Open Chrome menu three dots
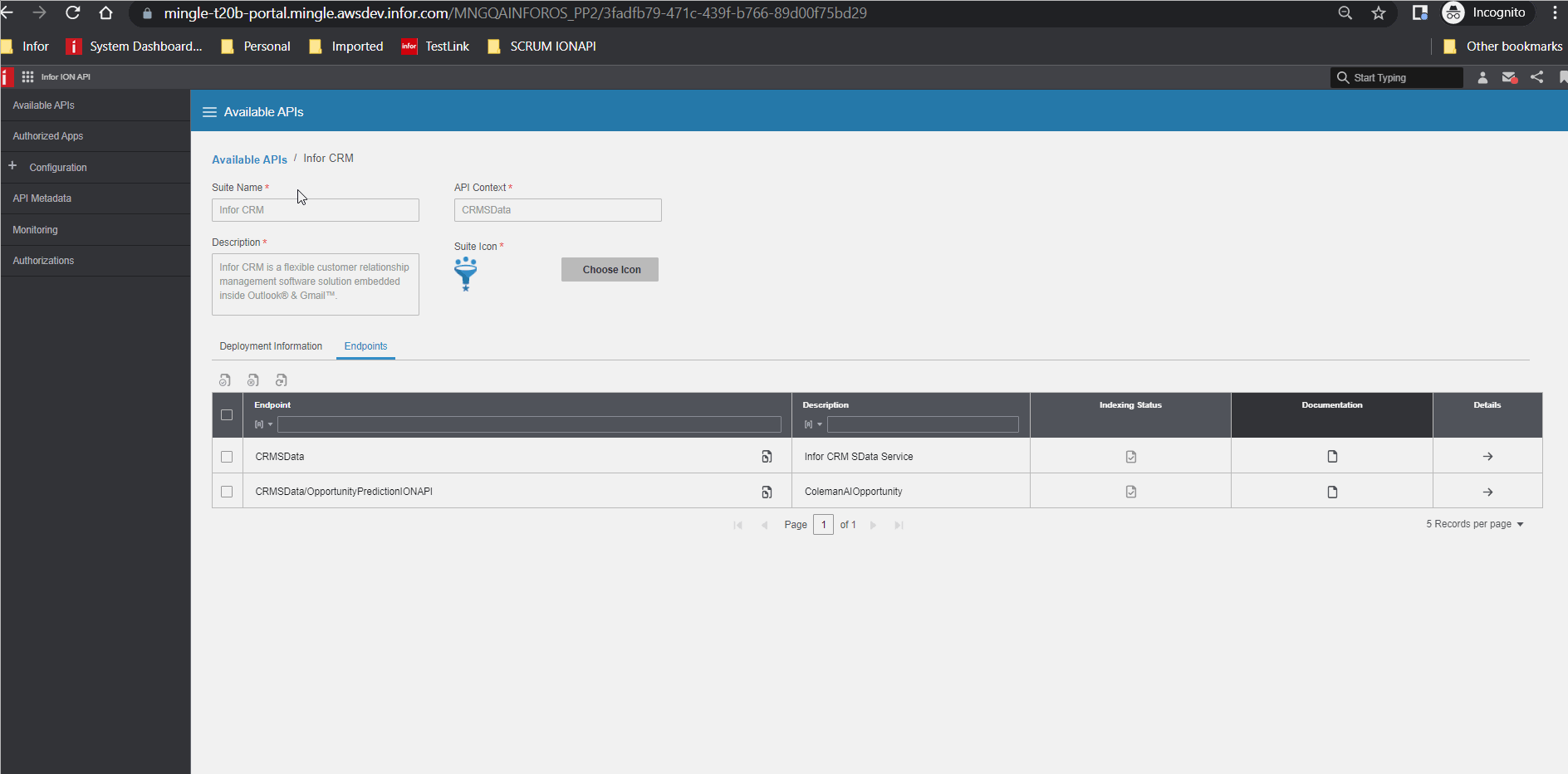Image resolution: width=1568 pixels, height=774 pixels. coord(1555,12)
